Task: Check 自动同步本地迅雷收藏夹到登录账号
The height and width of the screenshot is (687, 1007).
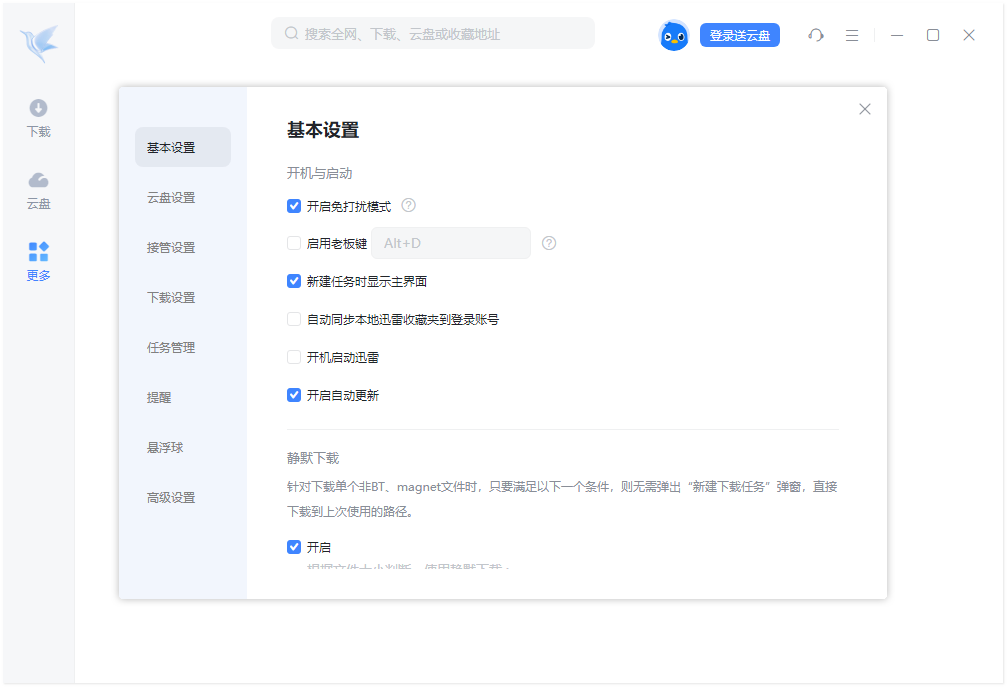Action: coord(294,318)
